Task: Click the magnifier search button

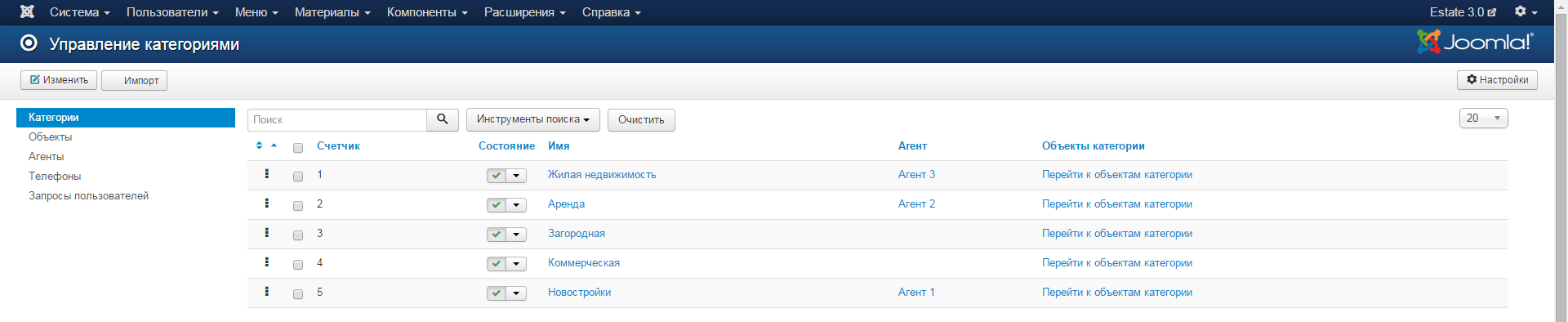Action: click(442, 119)
